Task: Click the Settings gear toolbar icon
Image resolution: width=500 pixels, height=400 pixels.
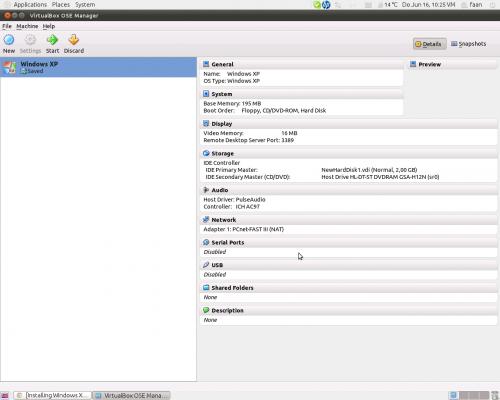Action: 30,40
